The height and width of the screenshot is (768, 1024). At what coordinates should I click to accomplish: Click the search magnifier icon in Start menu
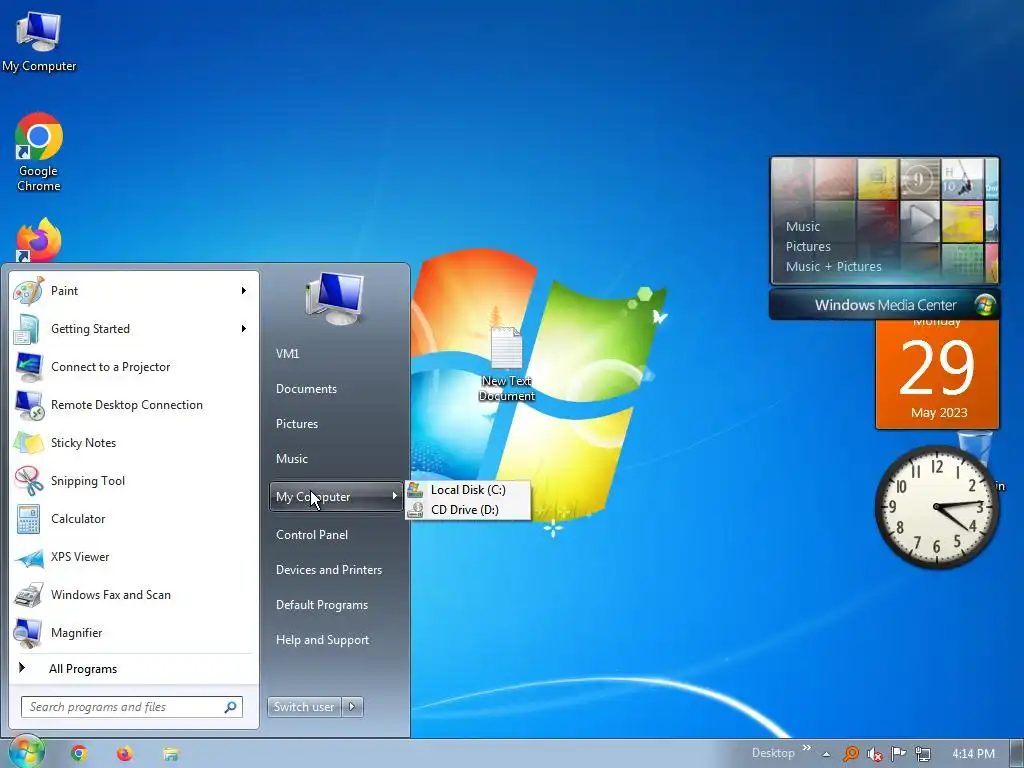pyautogui.click(x=231, y=707)
